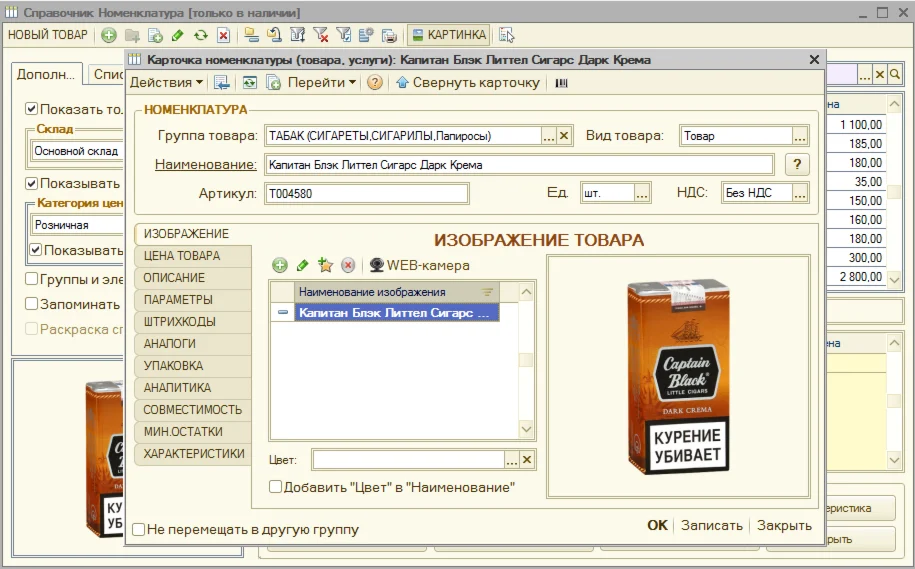Open the Действия dropdown menu
This screenshot has width=915, height=569.
[x=166, y=83]
